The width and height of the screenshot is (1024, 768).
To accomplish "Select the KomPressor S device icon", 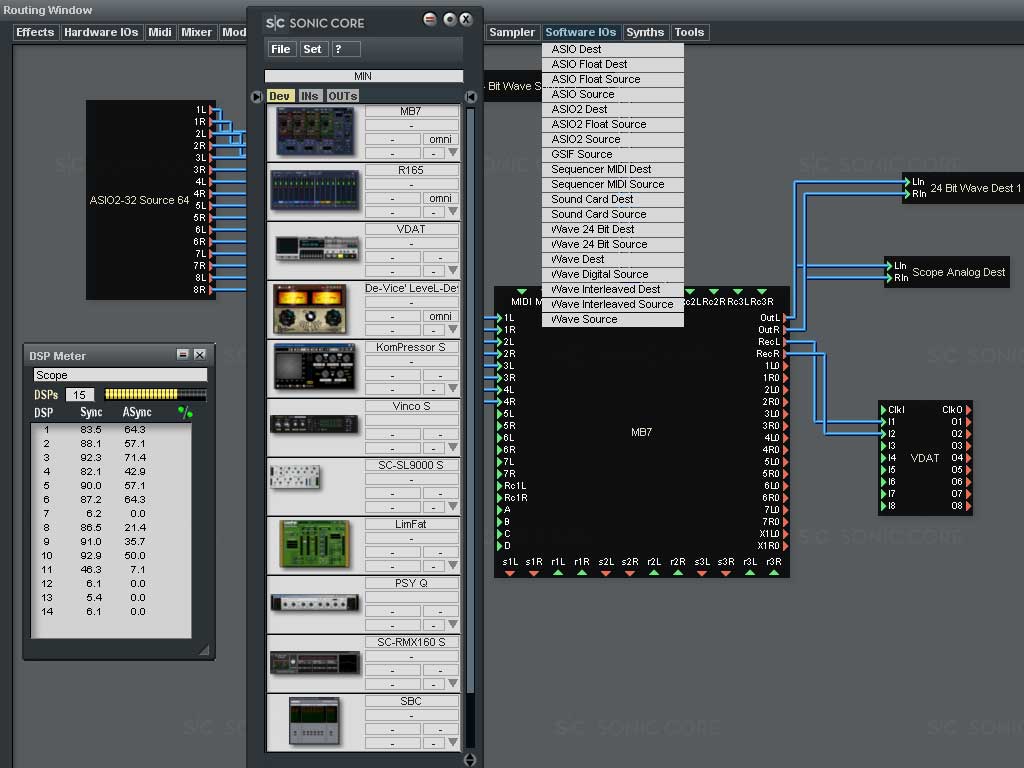I will (315, 367).
